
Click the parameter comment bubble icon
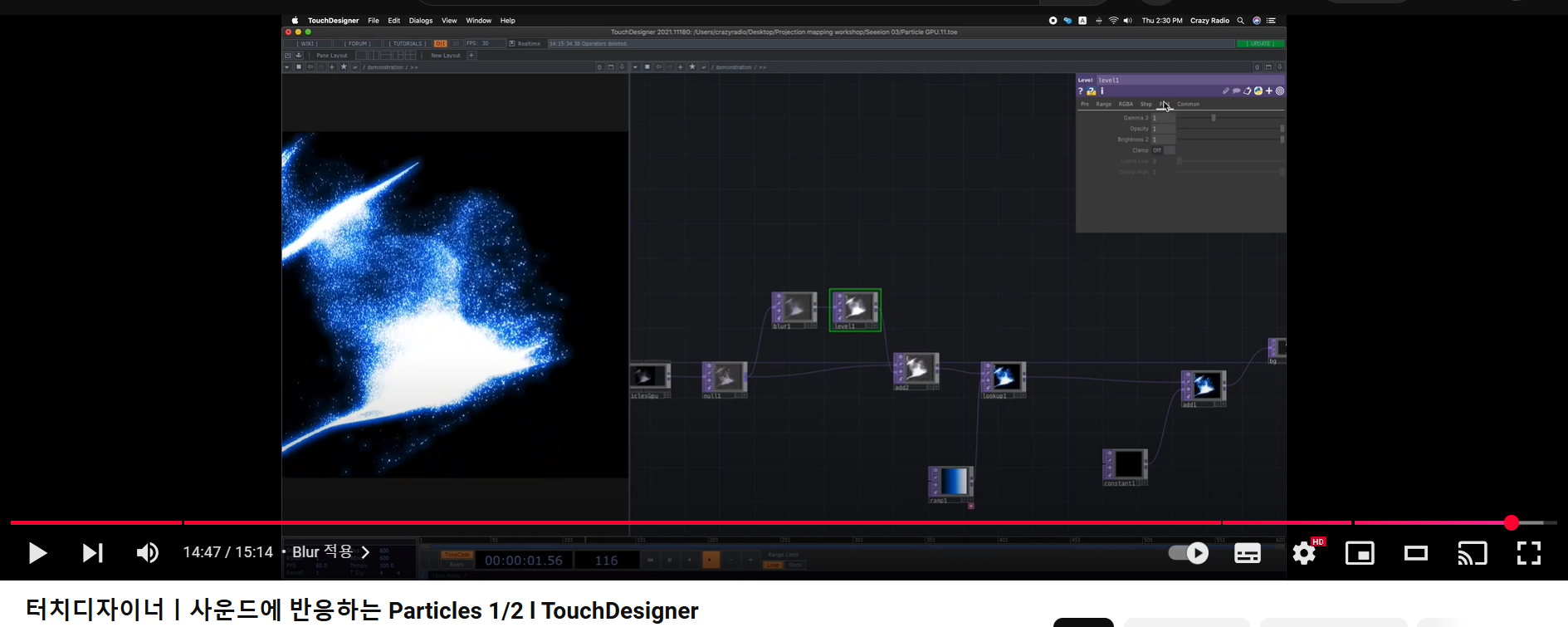click(1236, 91)
